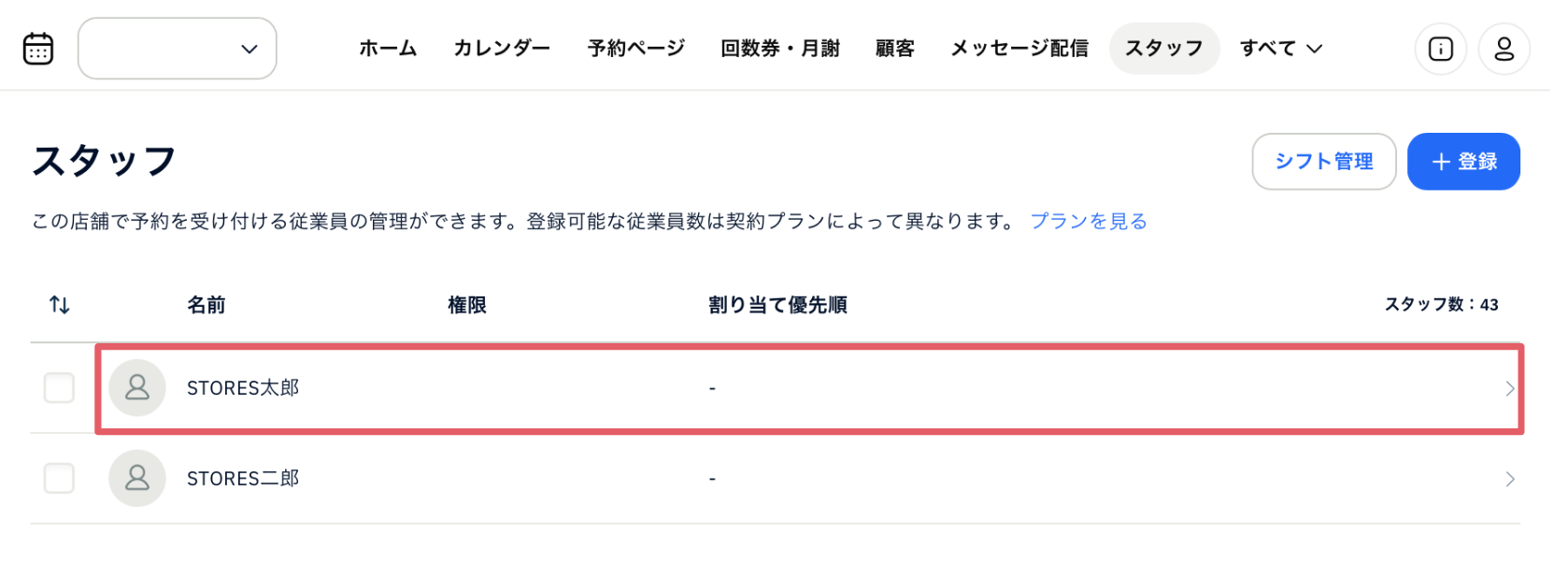
Task: Open the information icon button
Action: pyautogui.click(x=1440, y=49)
